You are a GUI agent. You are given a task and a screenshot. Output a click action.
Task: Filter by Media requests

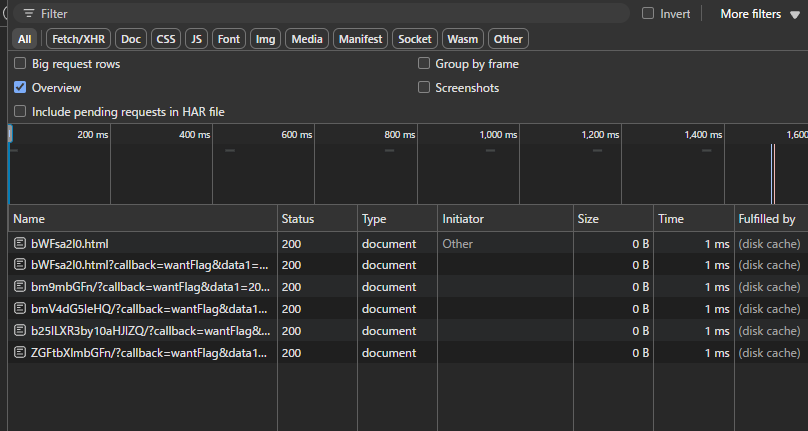point(307,39)
